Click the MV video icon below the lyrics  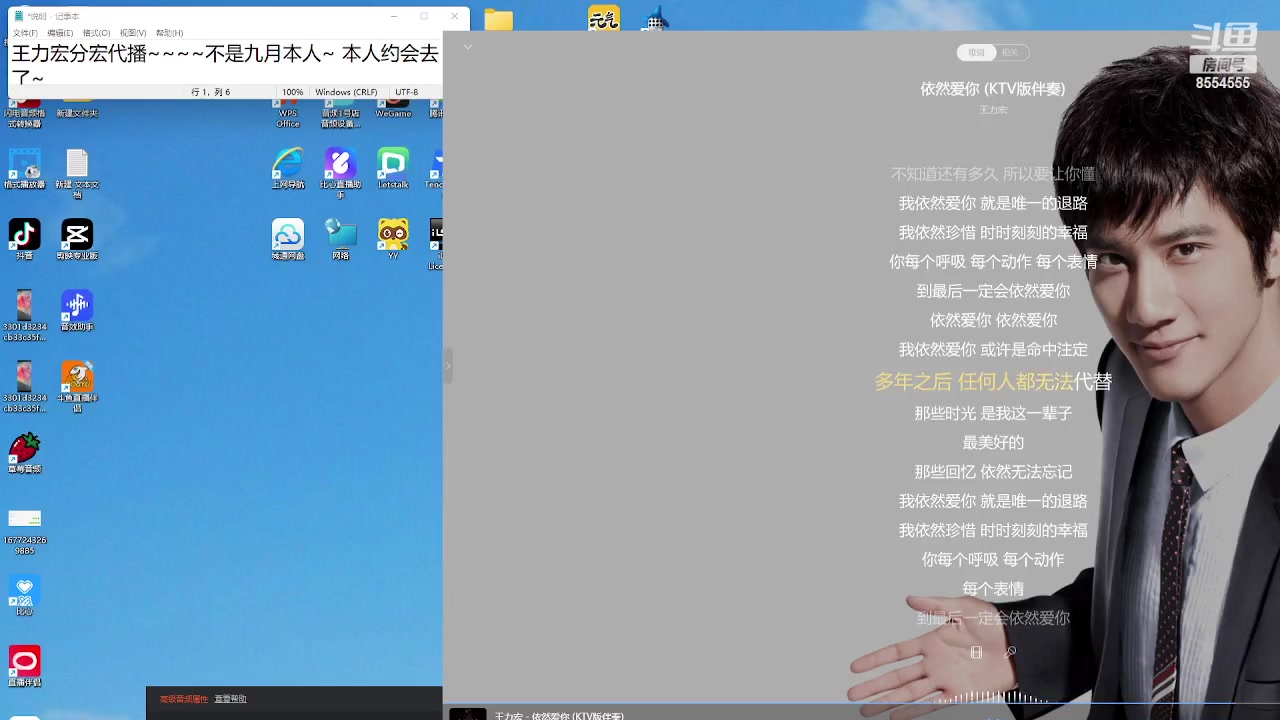[x=976, y=652]
